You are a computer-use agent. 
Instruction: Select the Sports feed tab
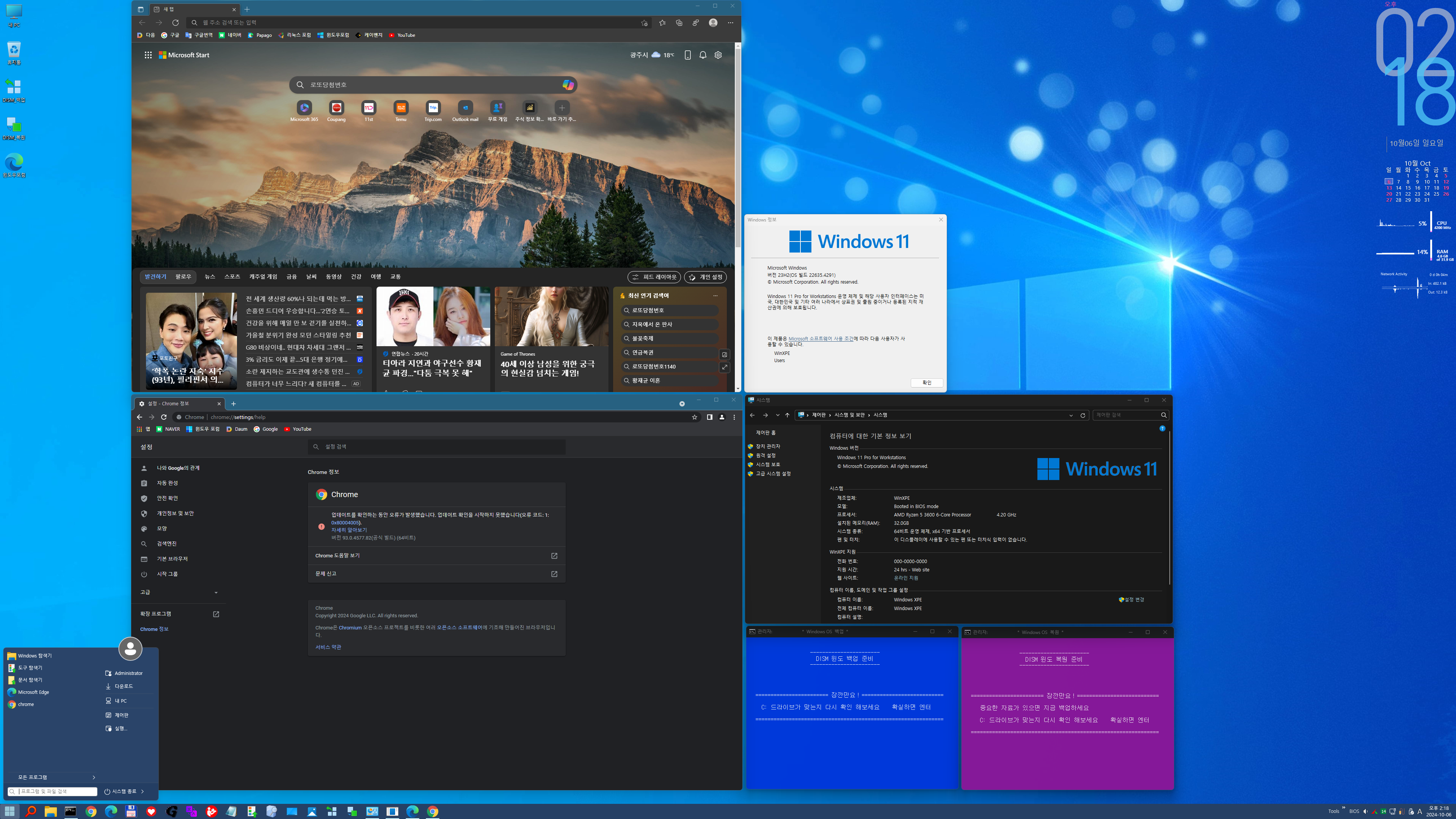232,277
